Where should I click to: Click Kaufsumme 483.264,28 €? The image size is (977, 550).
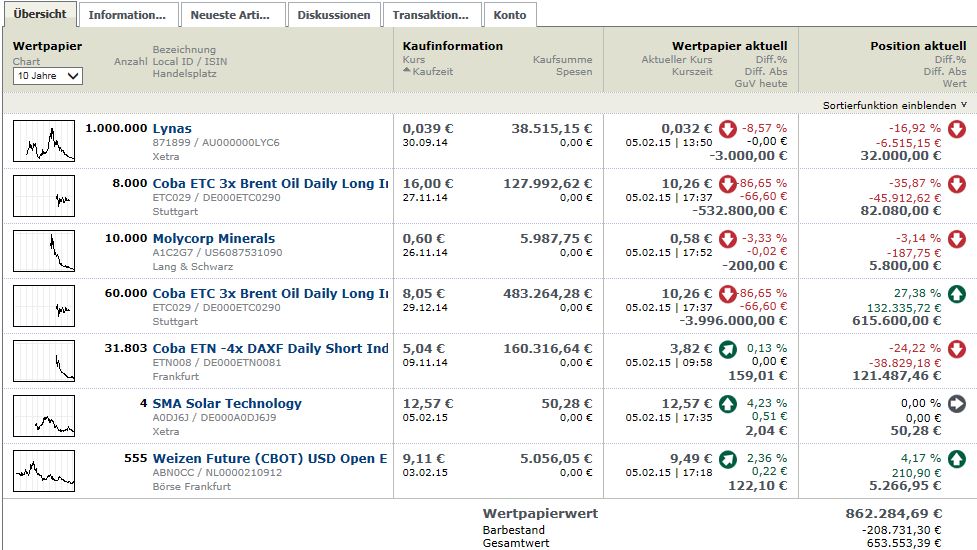[x=548, y=293]
